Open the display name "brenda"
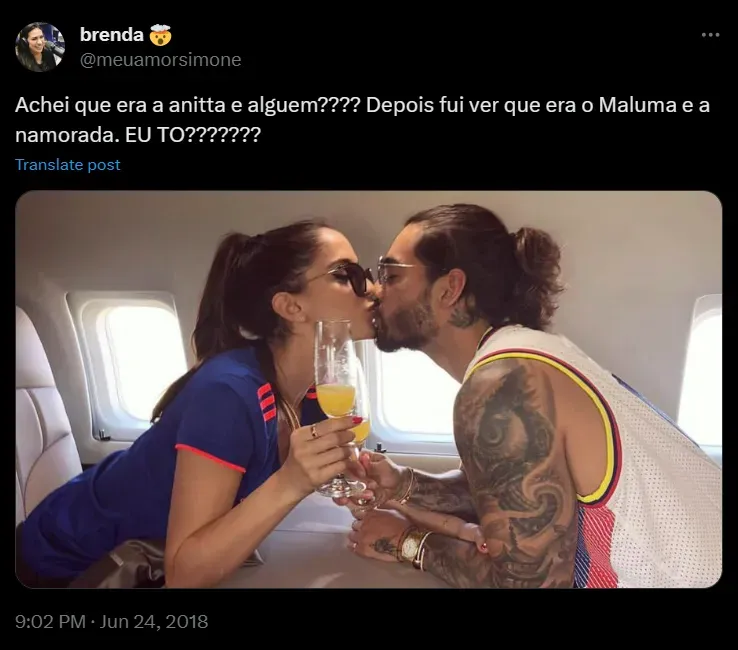 coord(112,35)
